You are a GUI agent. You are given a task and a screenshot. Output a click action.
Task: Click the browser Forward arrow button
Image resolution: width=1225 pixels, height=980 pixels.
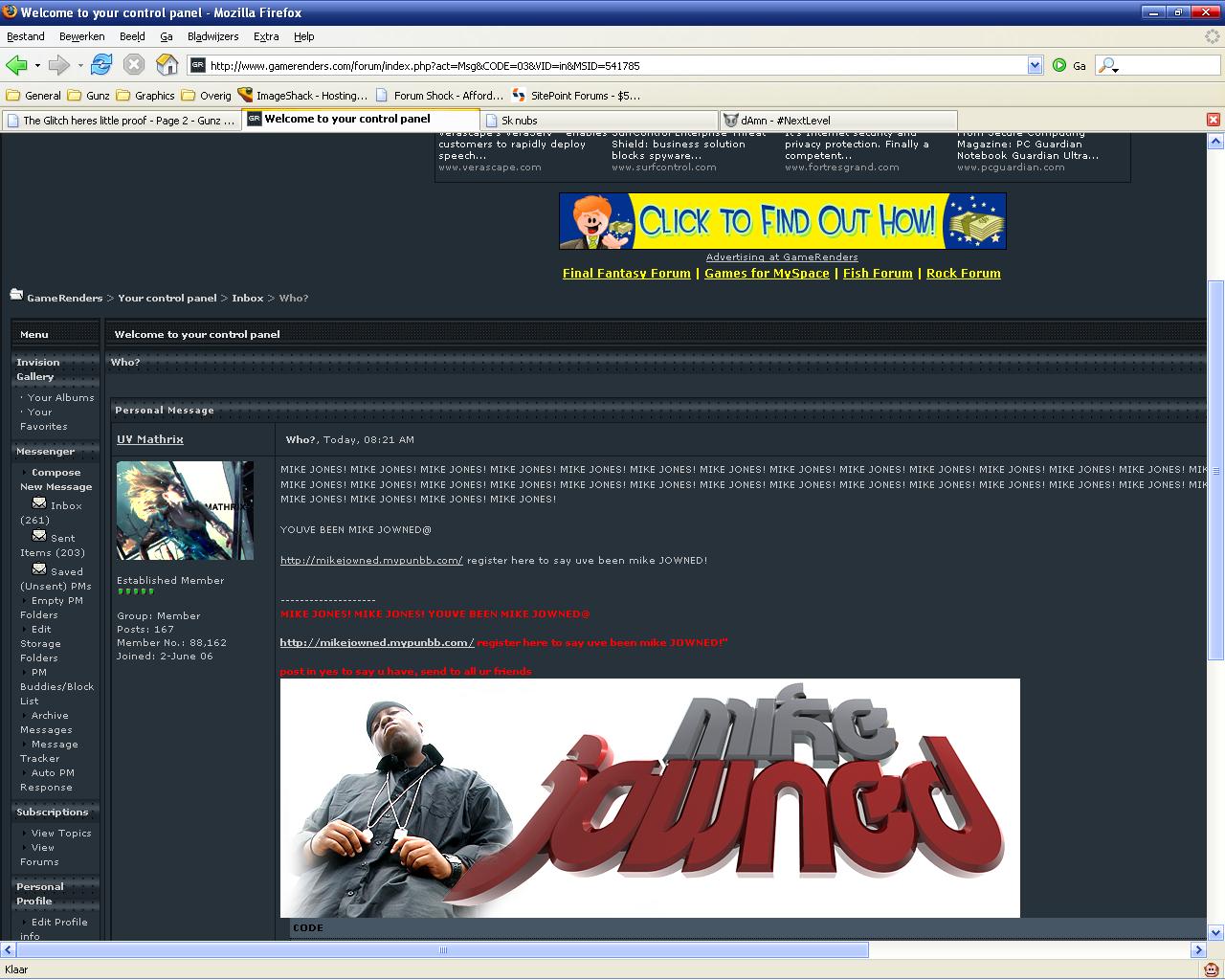[x=59, y=65]
